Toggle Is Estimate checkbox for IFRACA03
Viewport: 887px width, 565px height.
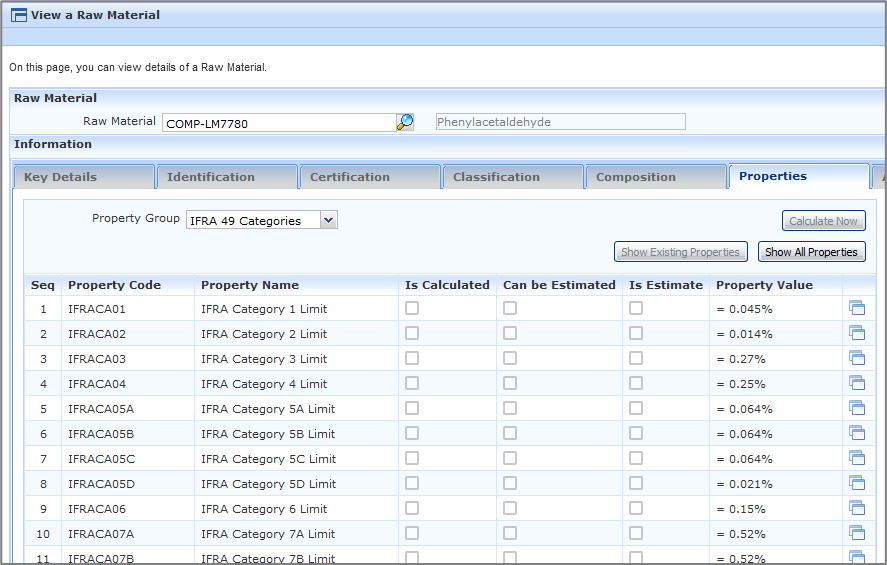[x=636, y=358]
